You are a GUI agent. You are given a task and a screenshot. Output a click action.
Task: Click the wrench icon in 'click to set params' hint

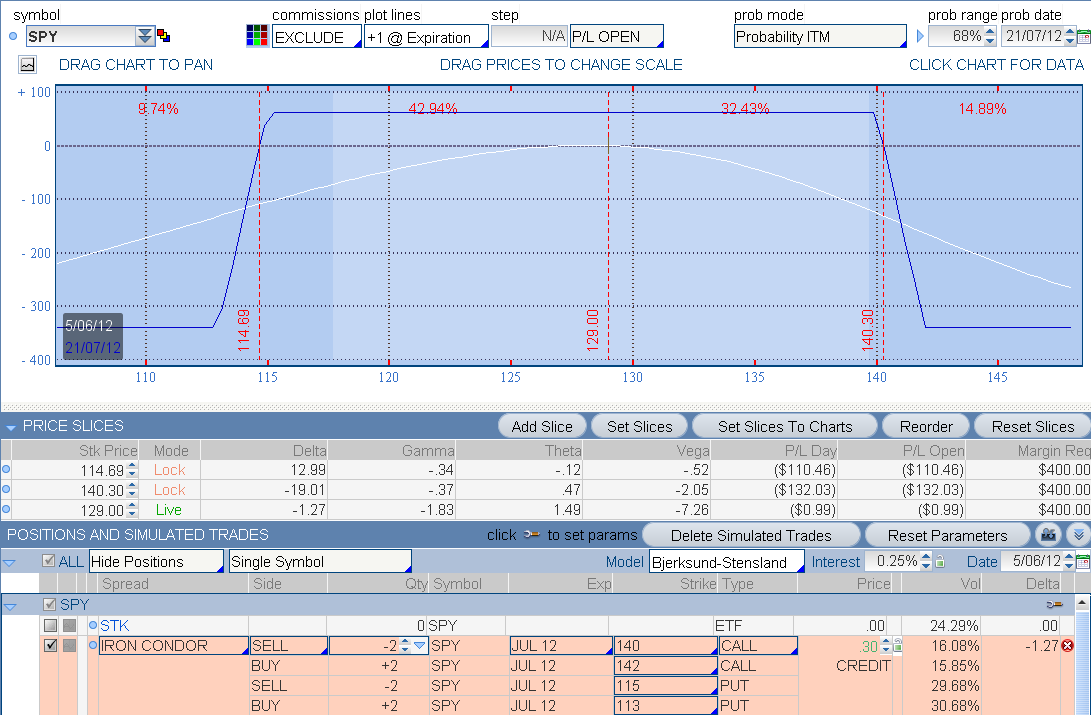532,534
